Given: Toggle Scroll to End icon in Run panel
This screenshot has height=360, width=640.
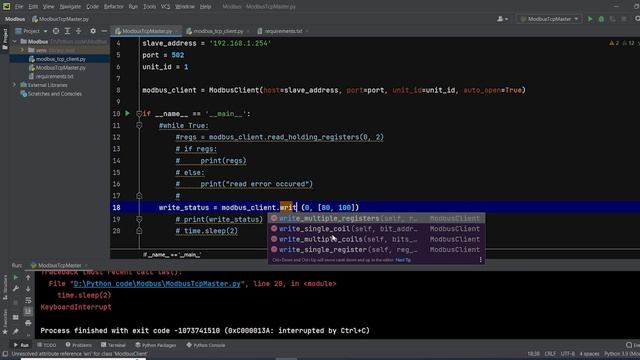Looking at the screenshot, I should pyautogui.click(x=28, y=311).
